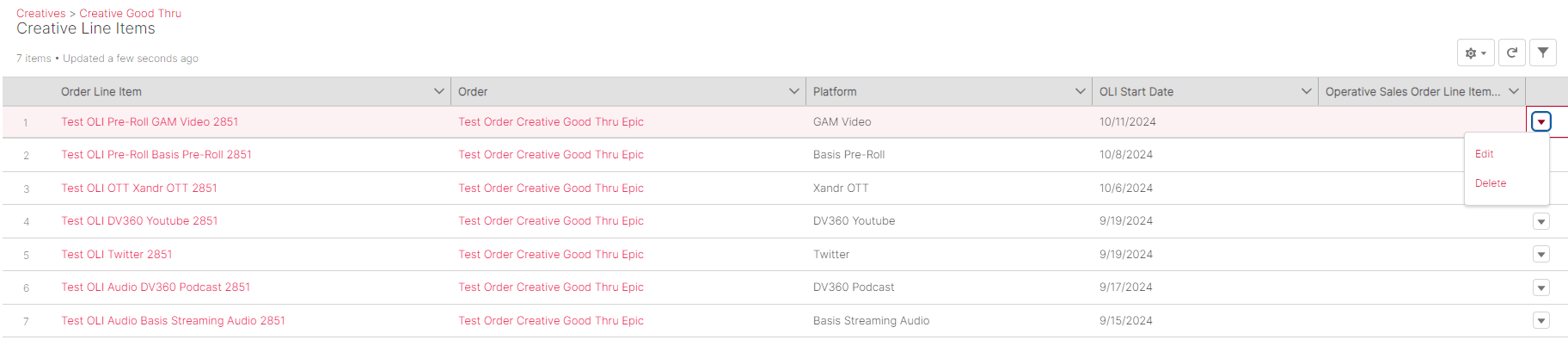The height and width of the screenshot is (346, 1568).
Task: Open Test OLI Pre-Roll GAM Video 2851
Action: click(150, 122)
